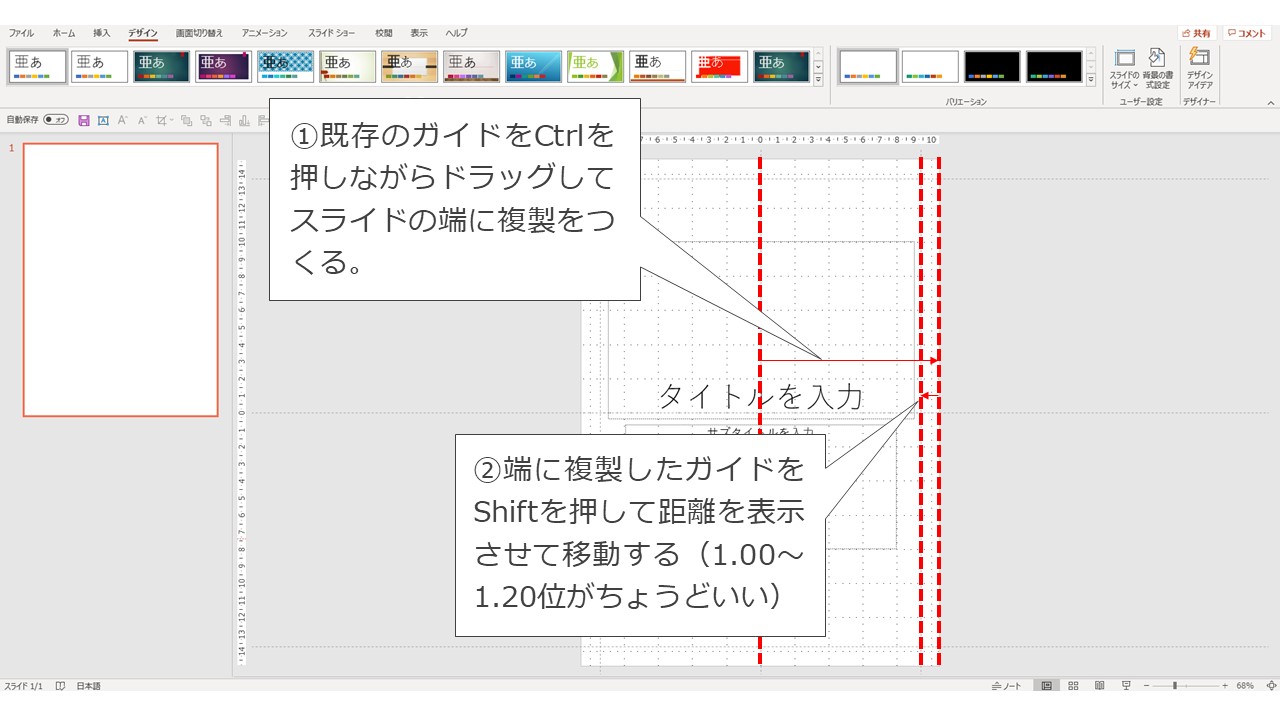Click the text box icon beside the Save icon

[103, 120]
